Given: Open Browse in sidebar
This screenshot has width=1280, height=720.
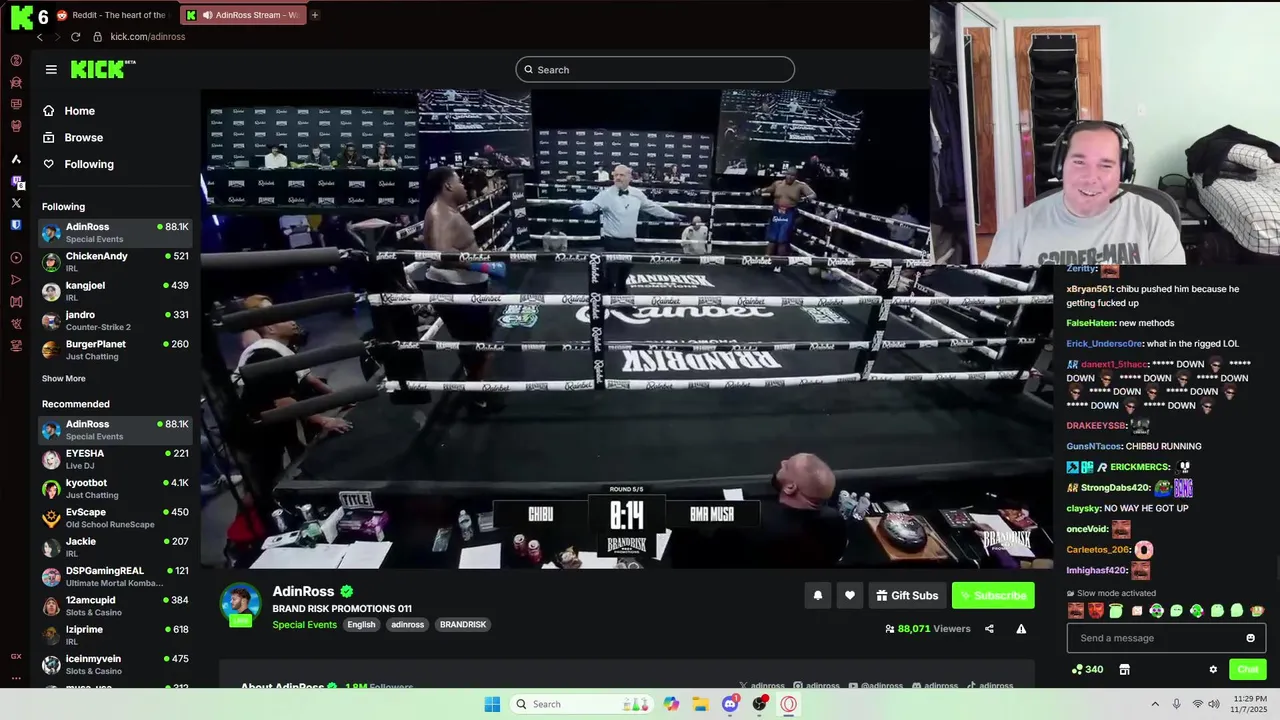Looking at the screenshot, I should (73, 138).
